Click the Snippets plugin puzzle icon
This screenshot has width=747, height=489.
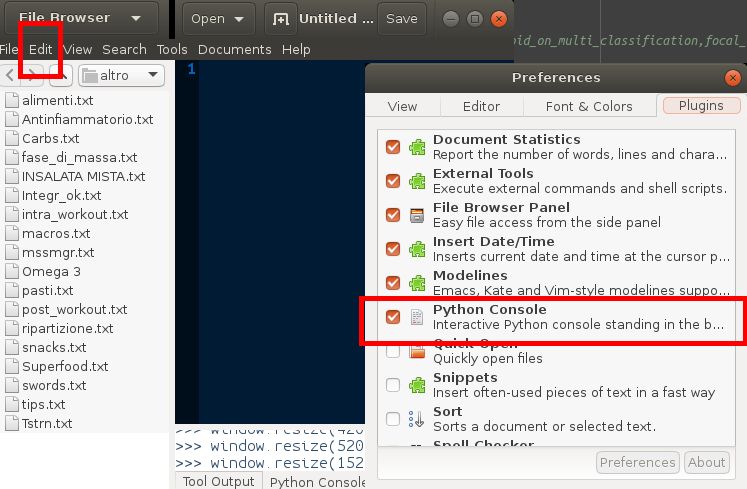(417, 385)
